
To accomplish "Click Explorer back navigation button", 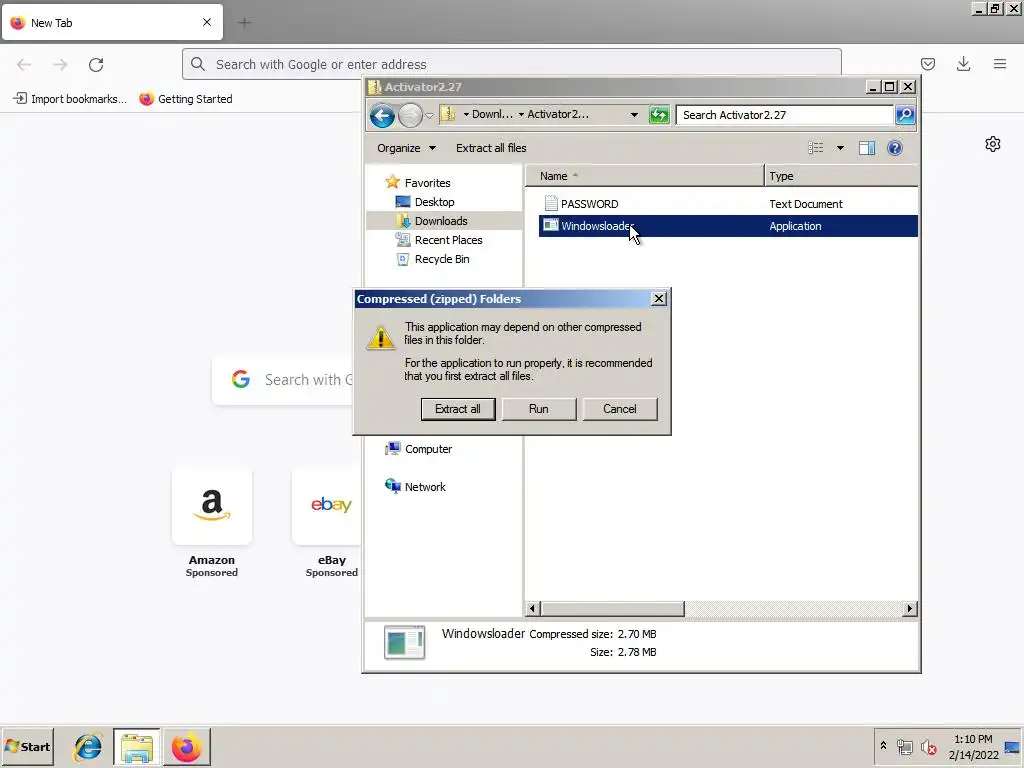I will point(382,116).
